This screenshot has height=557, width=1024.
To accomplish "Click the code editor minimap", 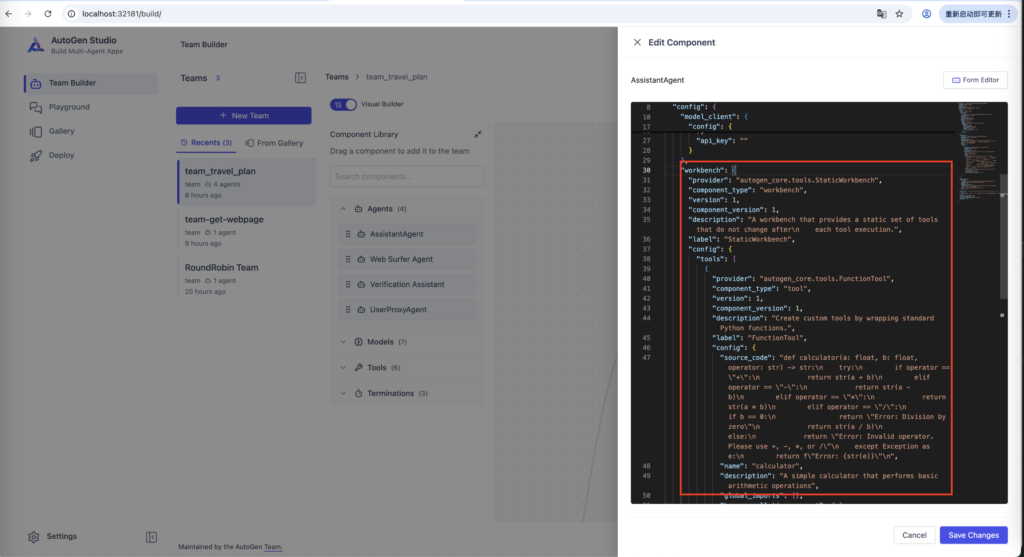I will [978, 150].
